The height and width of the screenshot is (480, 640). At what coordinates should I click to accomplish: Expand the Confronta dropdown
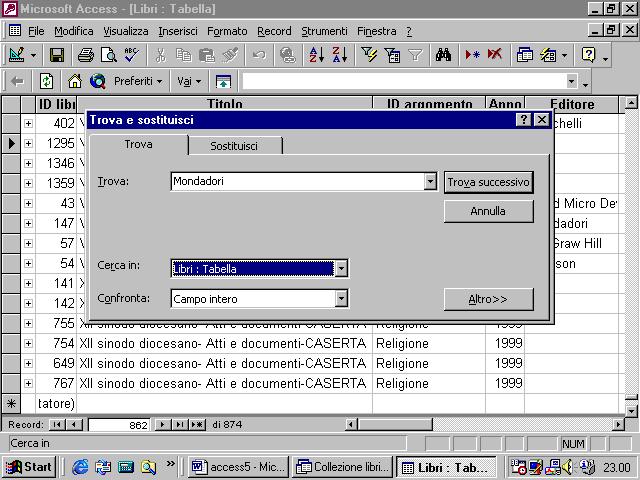[341, 299]
